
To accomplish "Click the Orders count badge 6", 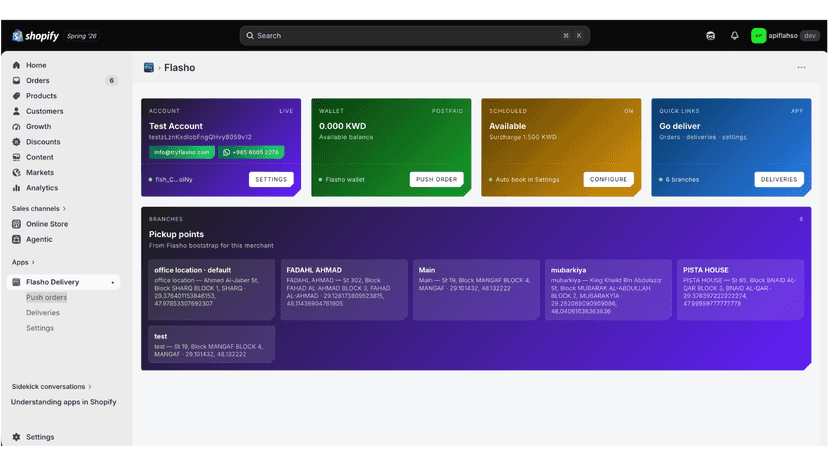I will coord(111,80).
